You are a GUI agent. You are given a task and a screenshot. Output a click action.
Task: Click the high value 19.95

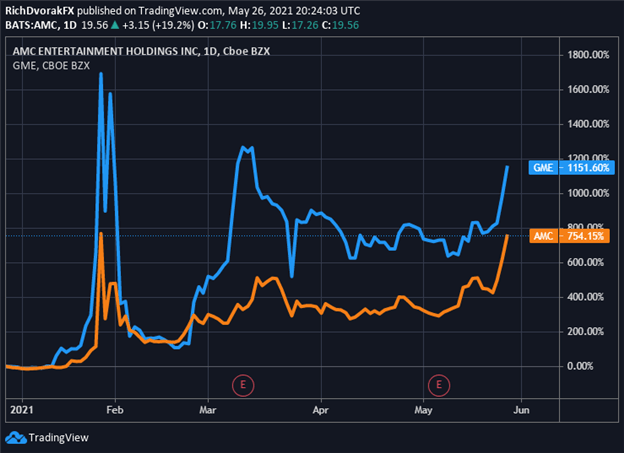pyautogui.click(x=265, y=25)
